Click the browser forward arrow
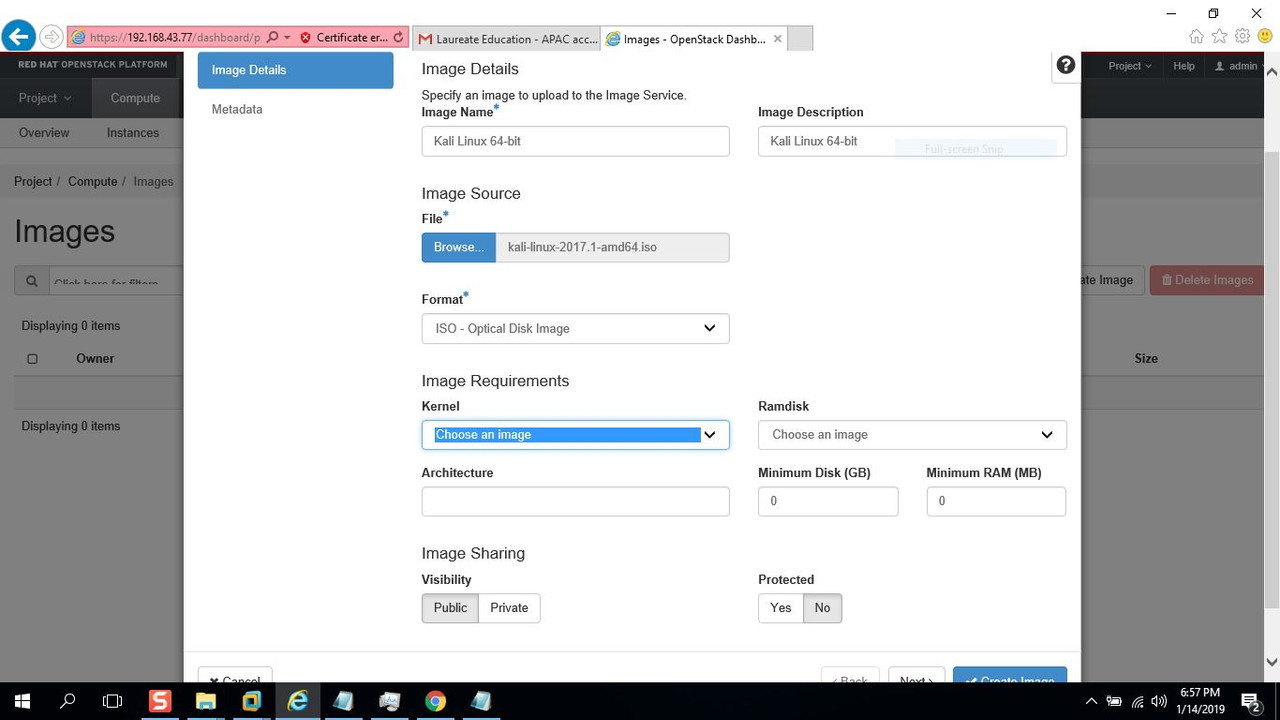The image size is (1280, 720). (51, 37)
